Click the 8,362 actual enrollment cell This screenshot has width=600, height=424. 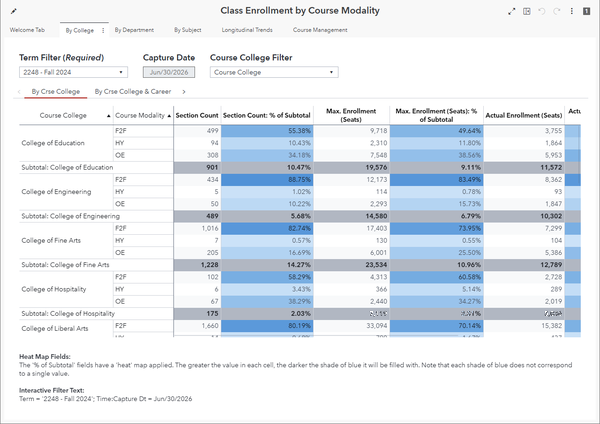click(524, 179)
